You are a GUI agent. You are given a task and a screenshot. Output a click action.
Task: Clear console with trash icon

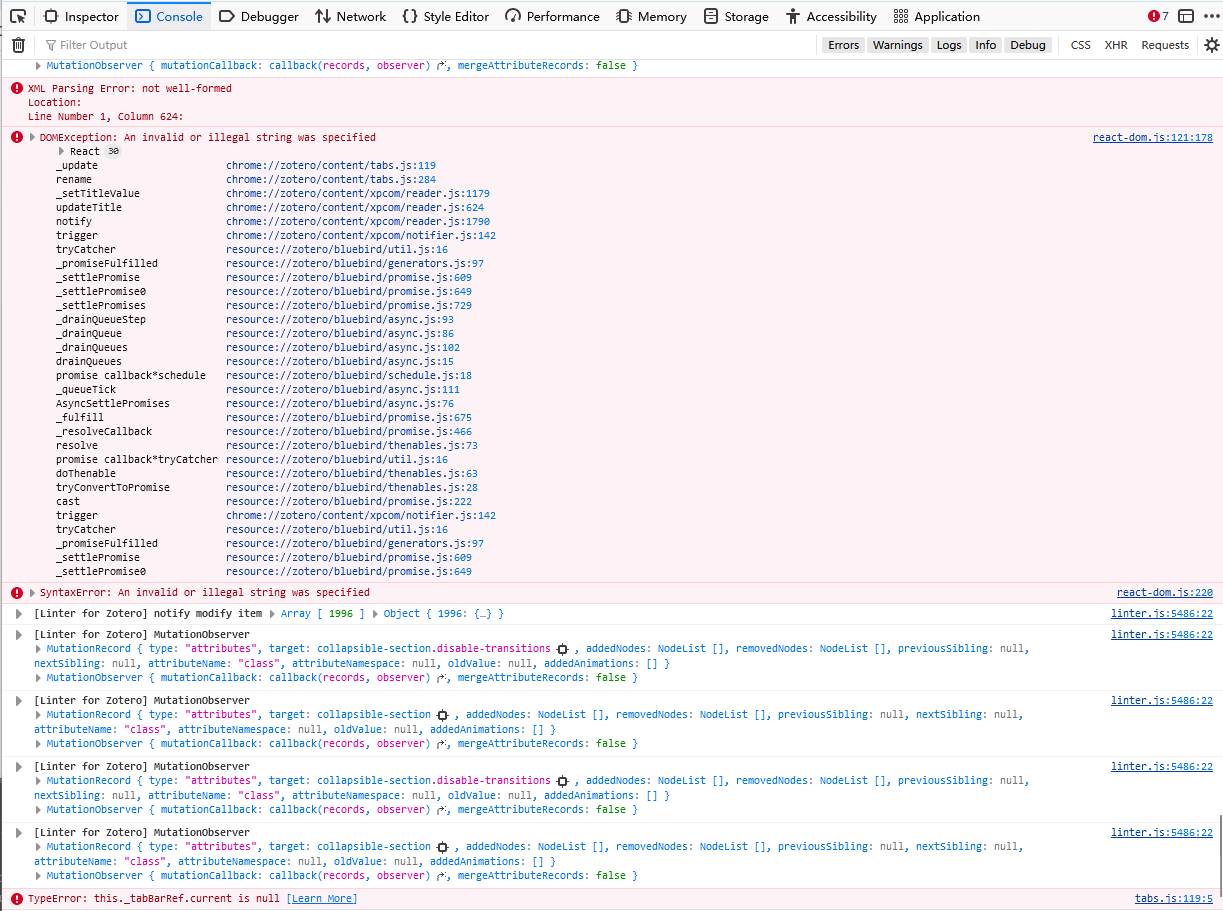click(x=18, y=45)
